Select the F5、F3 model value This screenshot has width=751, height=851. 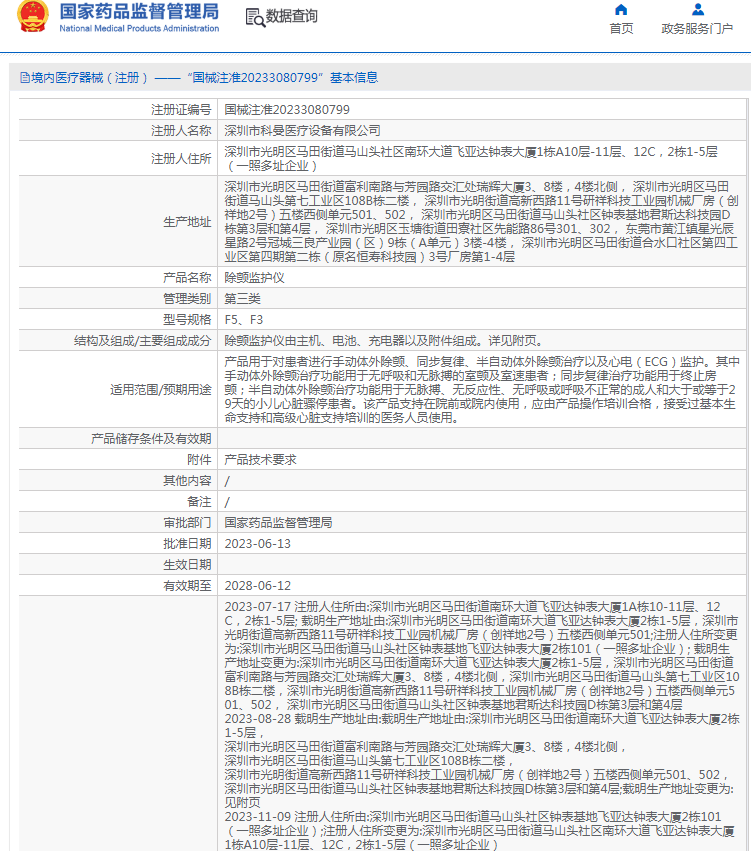(x=244, y=320)
